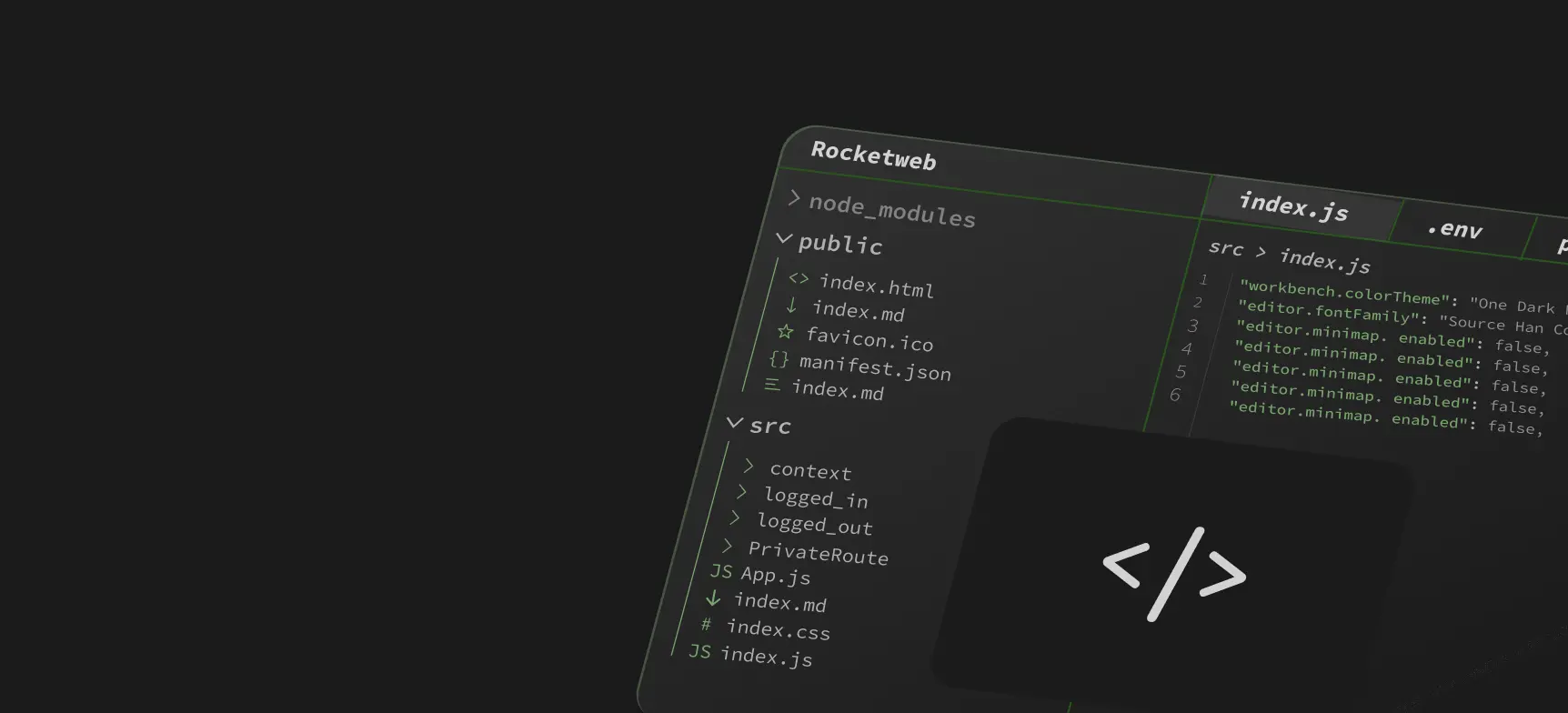Viewport: 1568px width, 713px height.
Task: Click line number 1 in the editor gutter
Action: pyautogui.click(x=1203, y=279)
